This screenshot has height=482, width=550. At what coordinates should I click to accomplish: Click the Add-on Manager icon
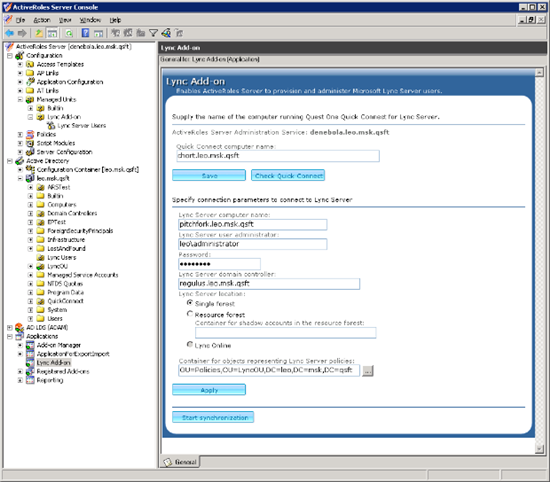click(x=31, y=345)
